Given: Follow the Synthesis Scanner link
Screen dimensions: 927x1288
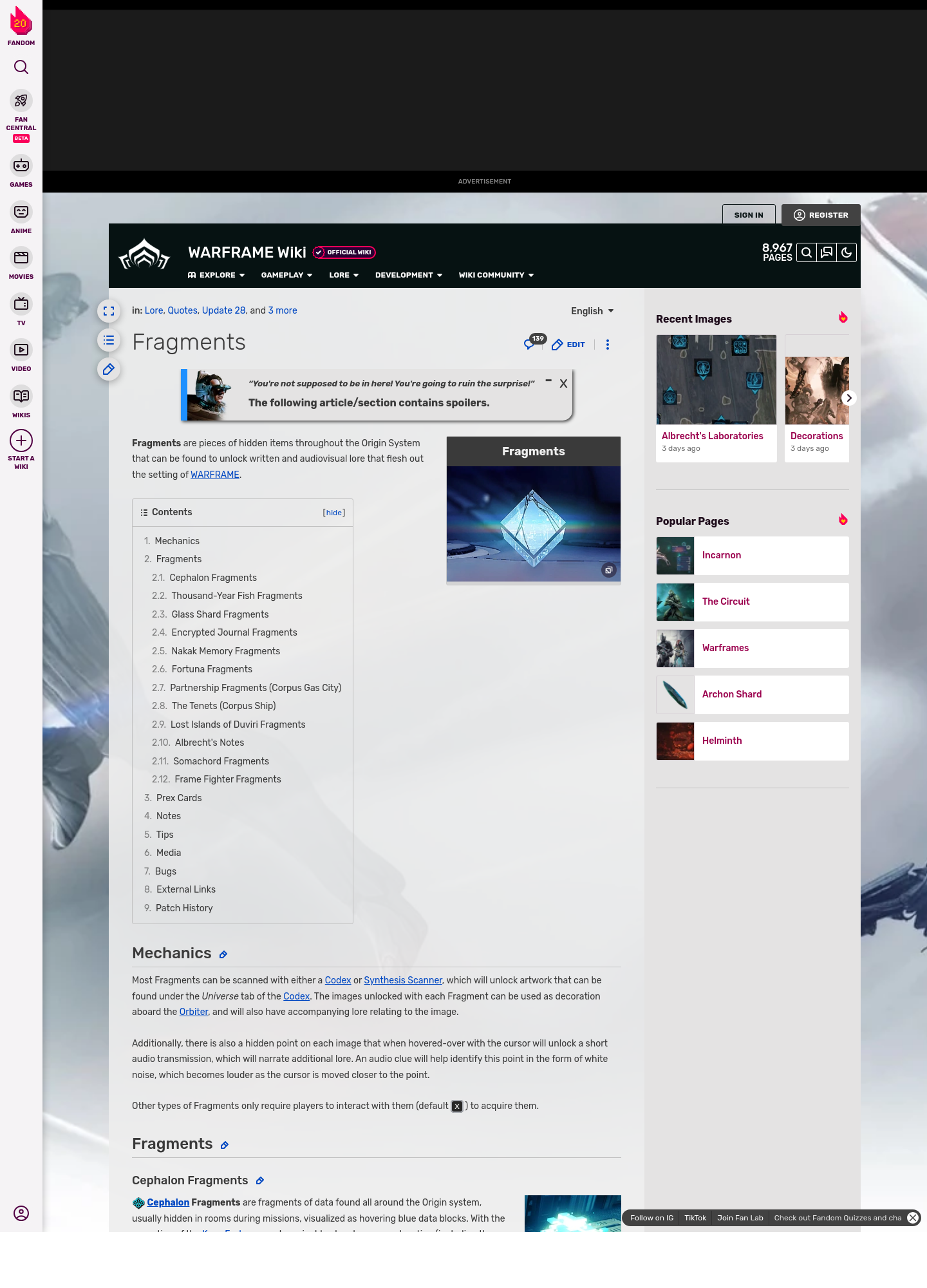Looking at the screenshot, I should (403, 980).
